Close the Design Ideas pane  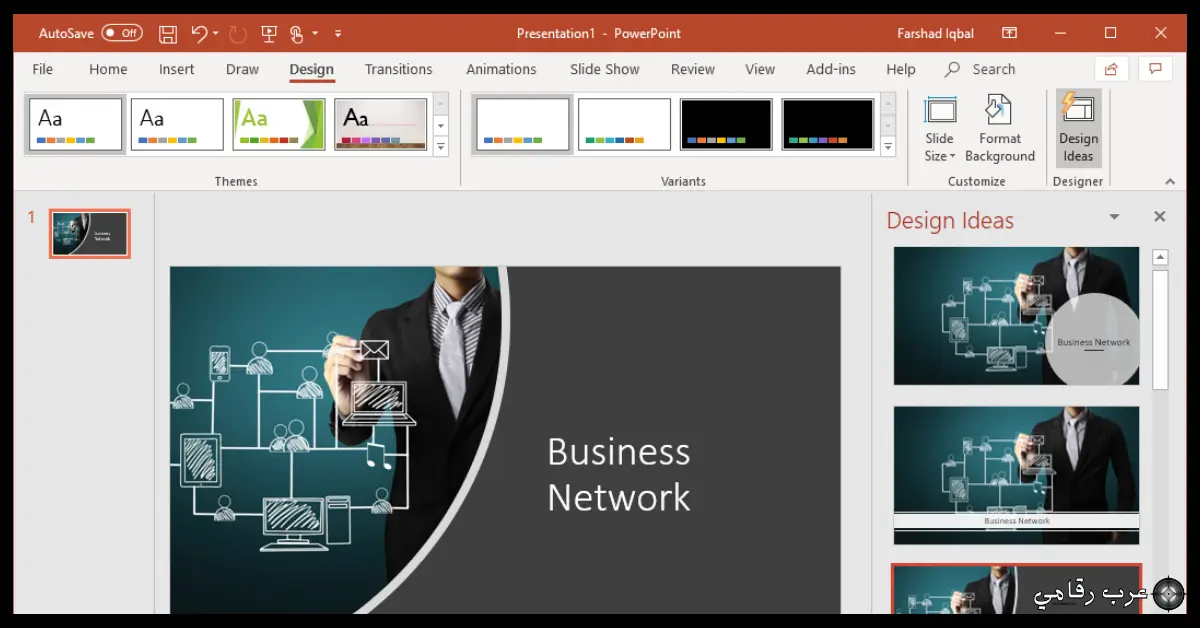tap(1159, 217)
